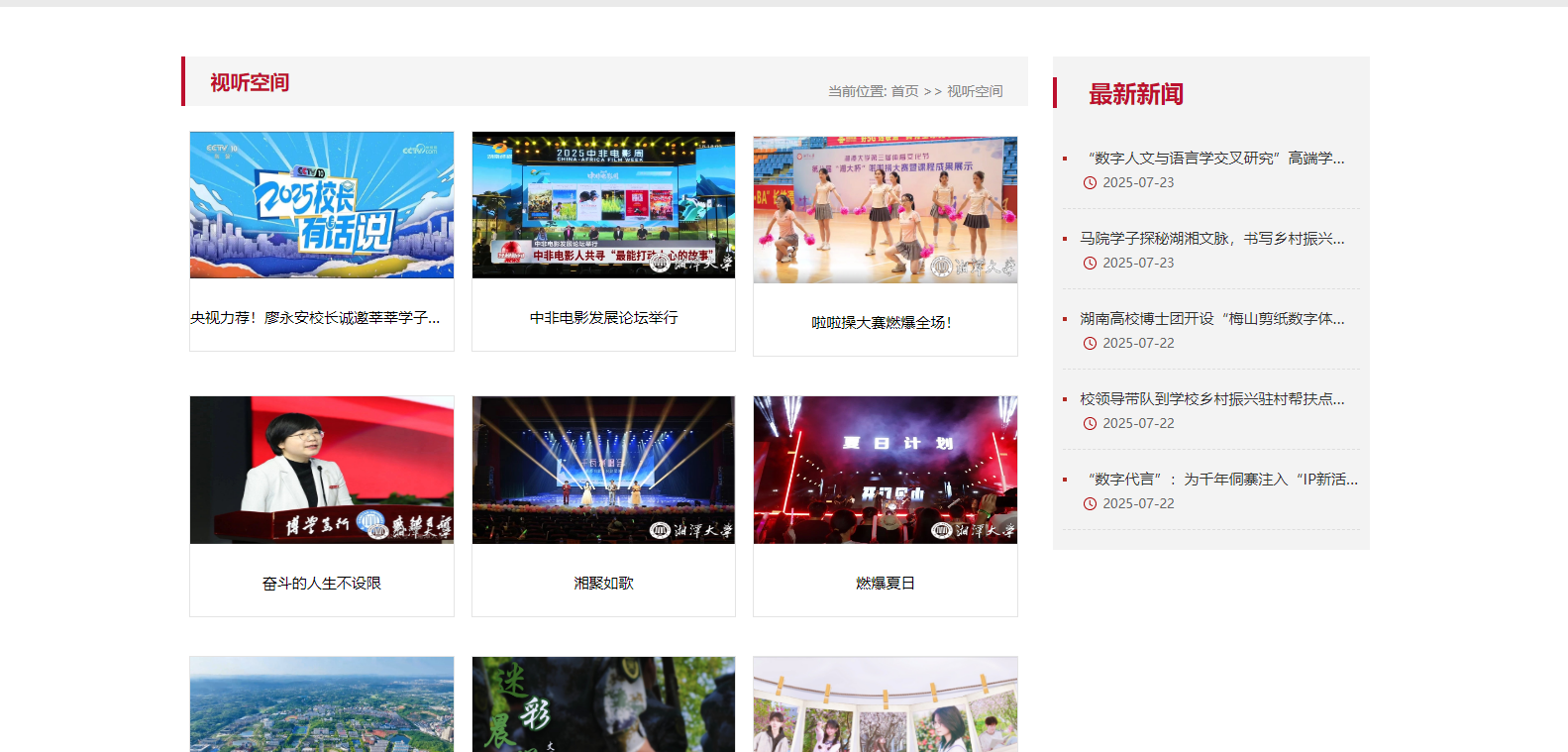This screenshot has width=1568, height=752.
Task: Open the 奋斗的人生不设限 speaker thumbnail
Action: pyautogui.click(x=321, y=470)
